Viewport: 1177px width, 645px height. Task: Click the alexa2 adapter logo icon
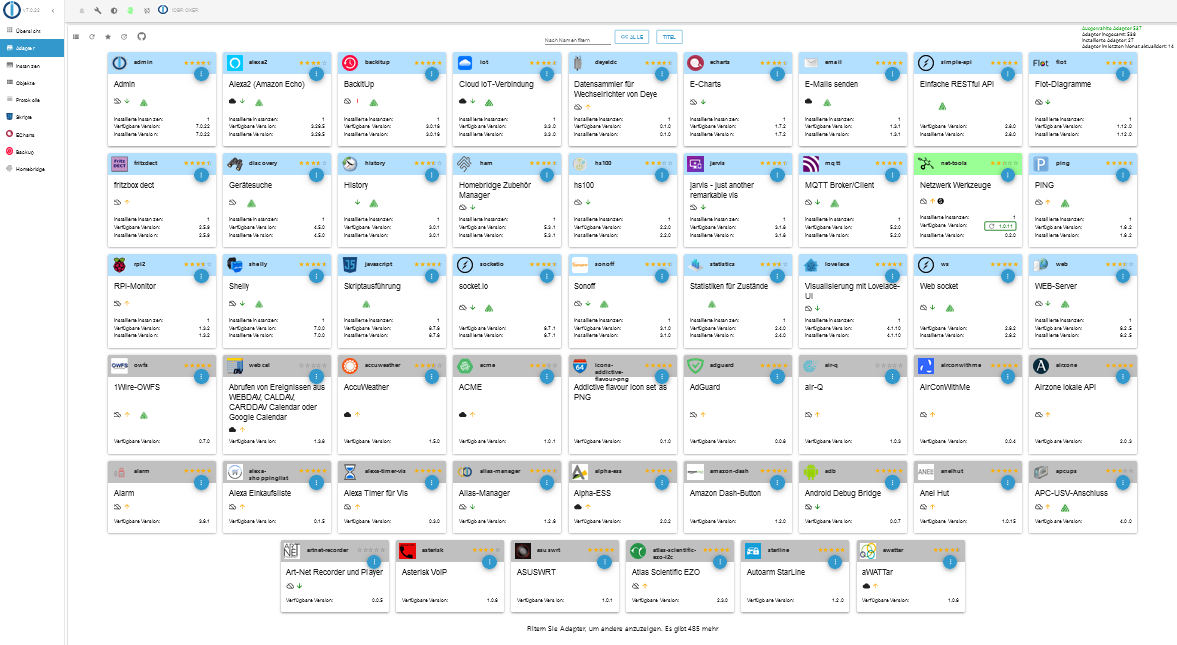pyautogui.click(x=234, y=63)
